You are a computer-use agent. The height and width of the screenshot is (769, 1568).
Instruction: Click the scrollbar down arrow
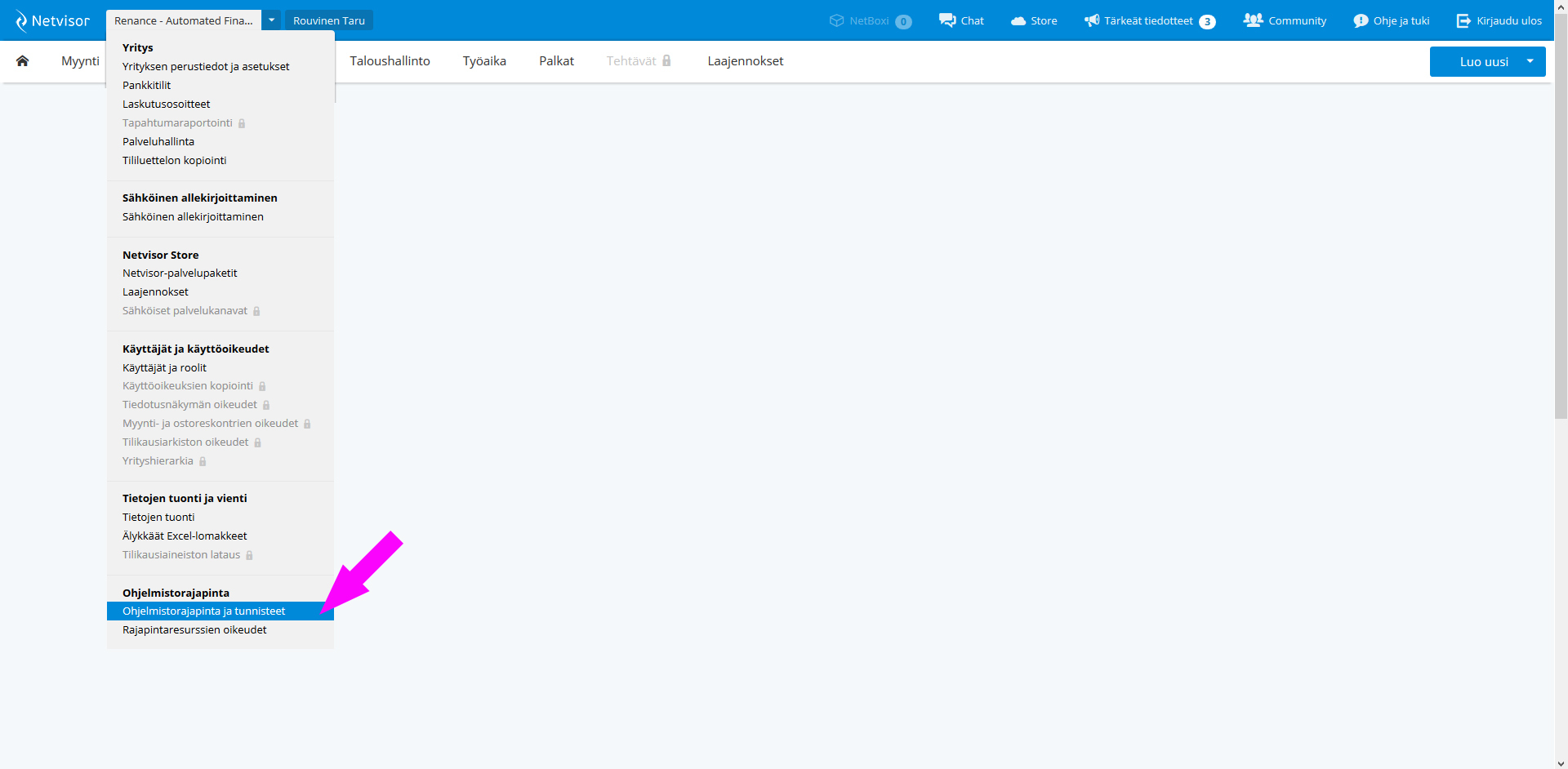(1561, 763)
